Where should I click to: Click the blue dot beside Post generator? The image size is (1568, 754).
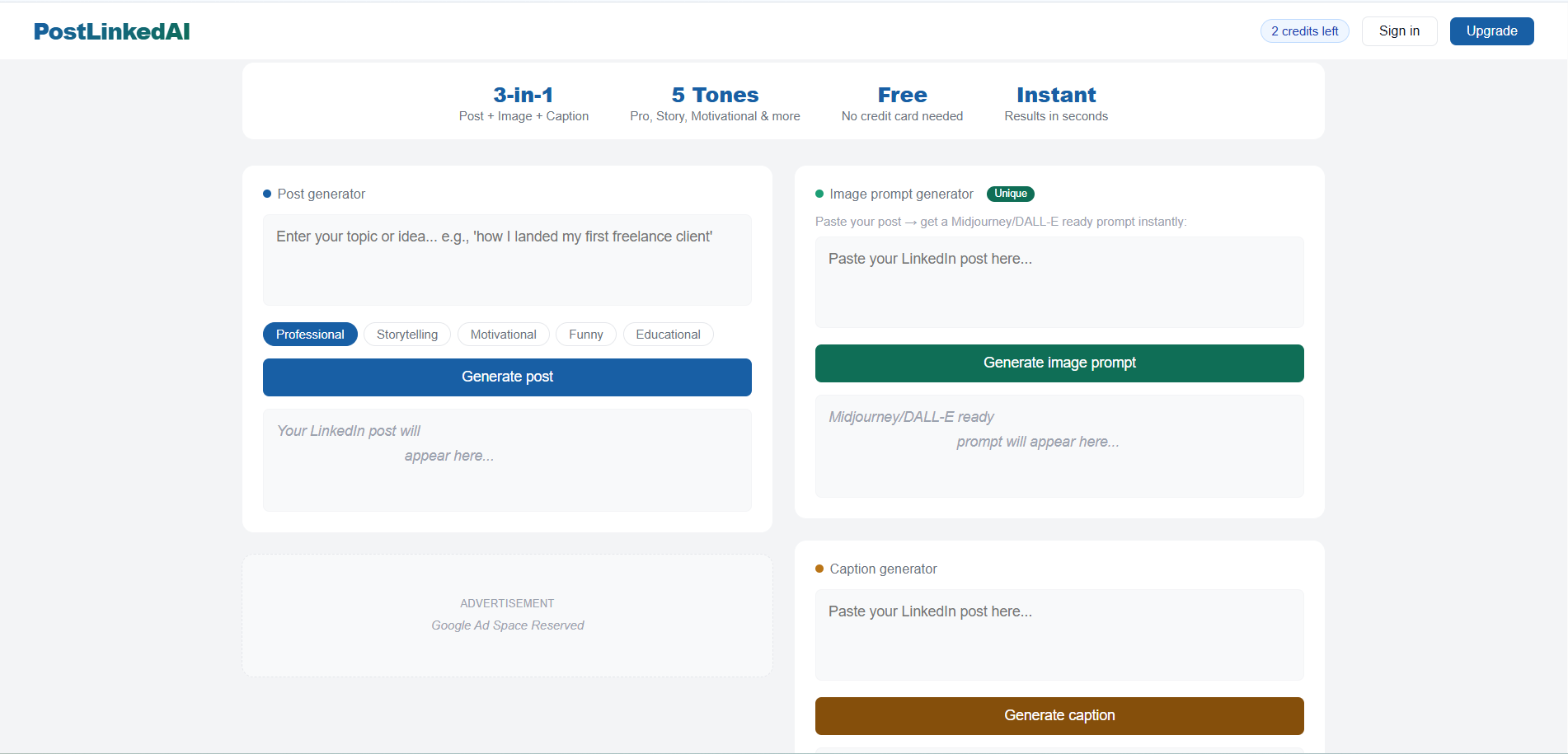pos(267,194)
